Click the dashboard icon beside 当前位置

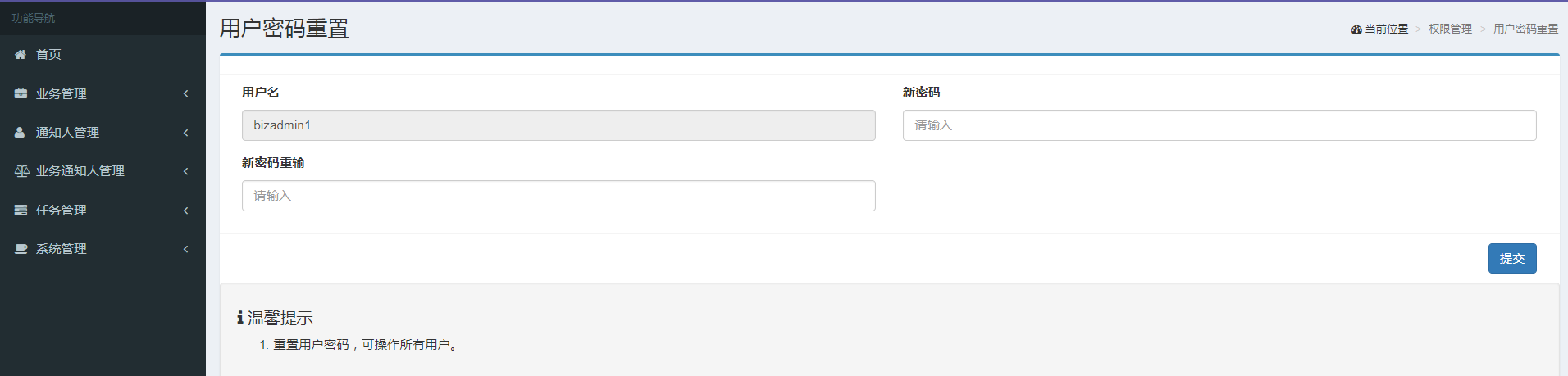1356,29
